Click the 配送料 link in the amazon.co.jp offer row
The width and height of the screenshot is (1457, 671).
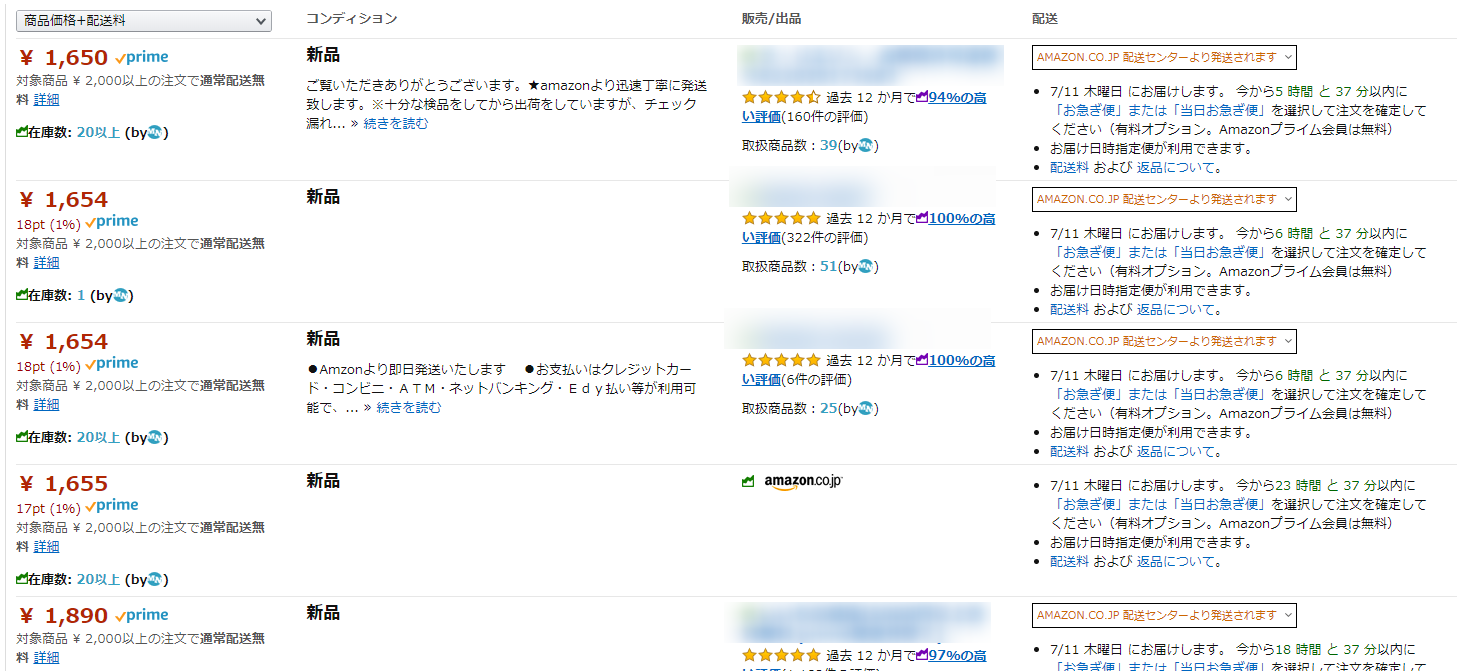click(x=1069, y=562)
